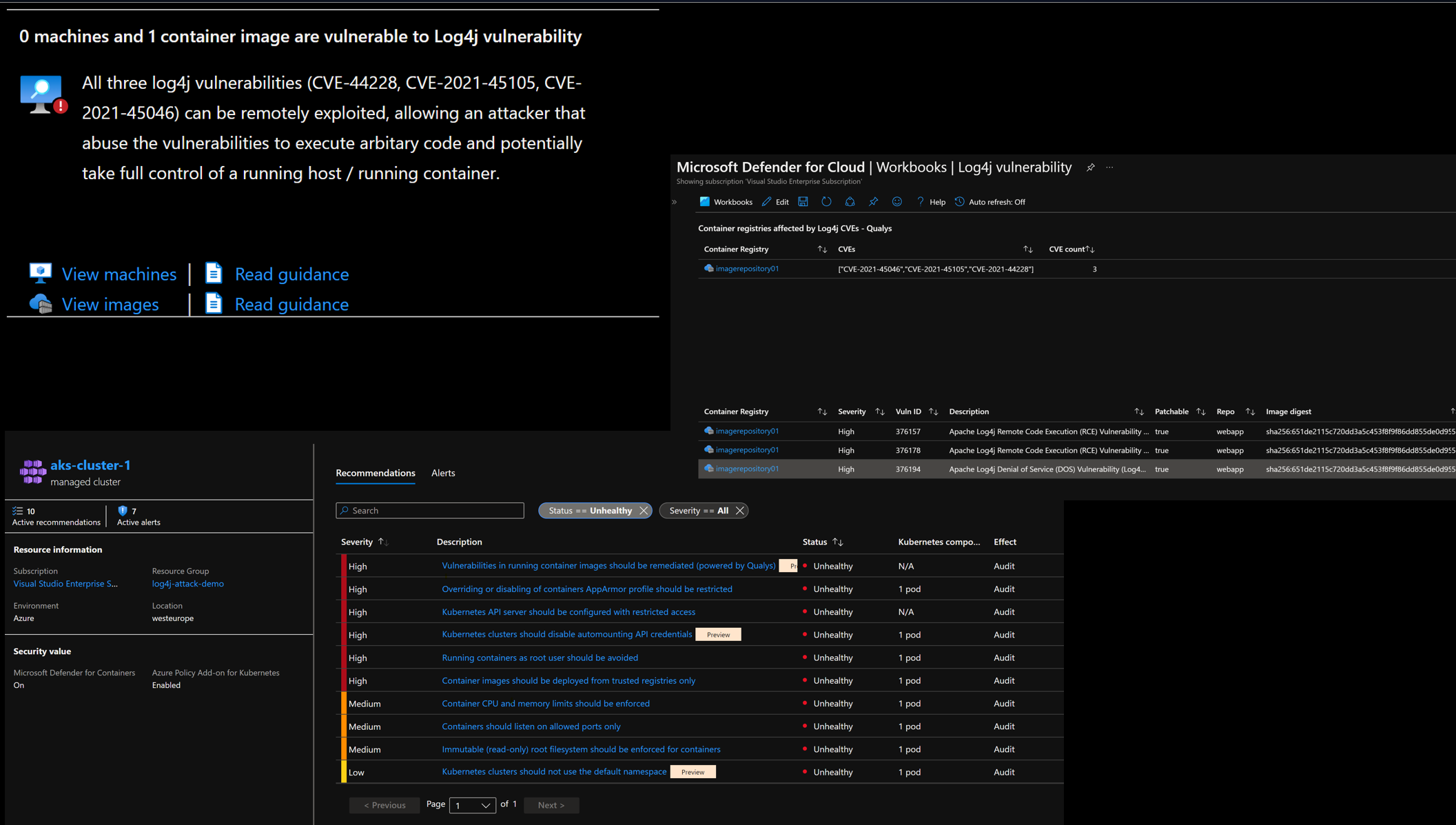
Task: Select the Workbooks gallery icon
Action: [704, 201]
